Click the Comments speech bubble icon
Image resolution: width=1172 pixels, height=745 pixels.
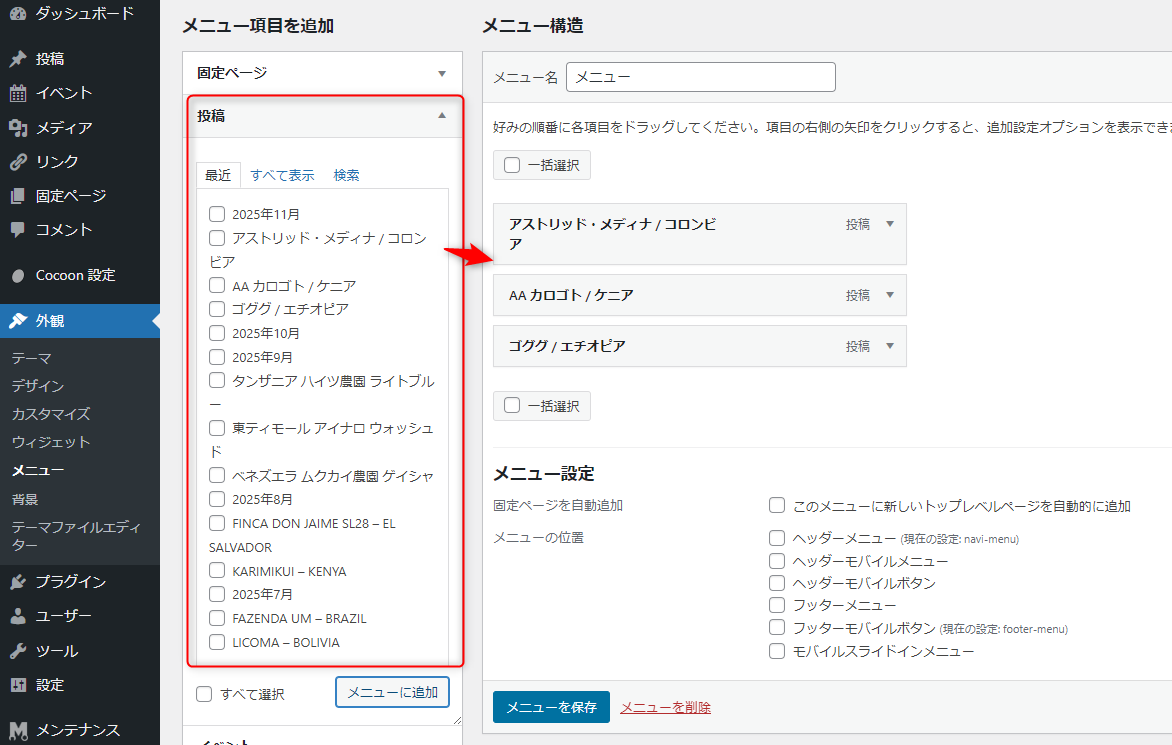point(18,229)
